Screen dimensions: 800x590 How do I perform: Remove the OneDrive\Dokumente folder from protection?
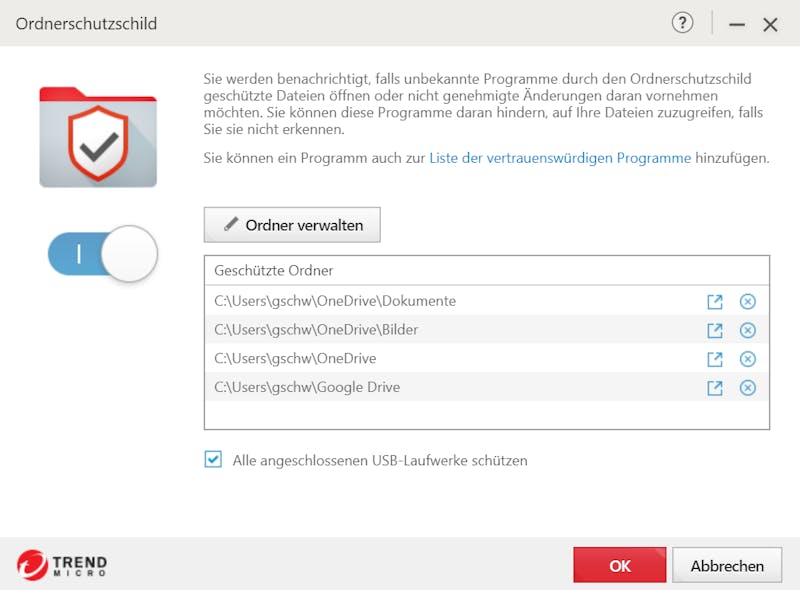pos(747,302)
